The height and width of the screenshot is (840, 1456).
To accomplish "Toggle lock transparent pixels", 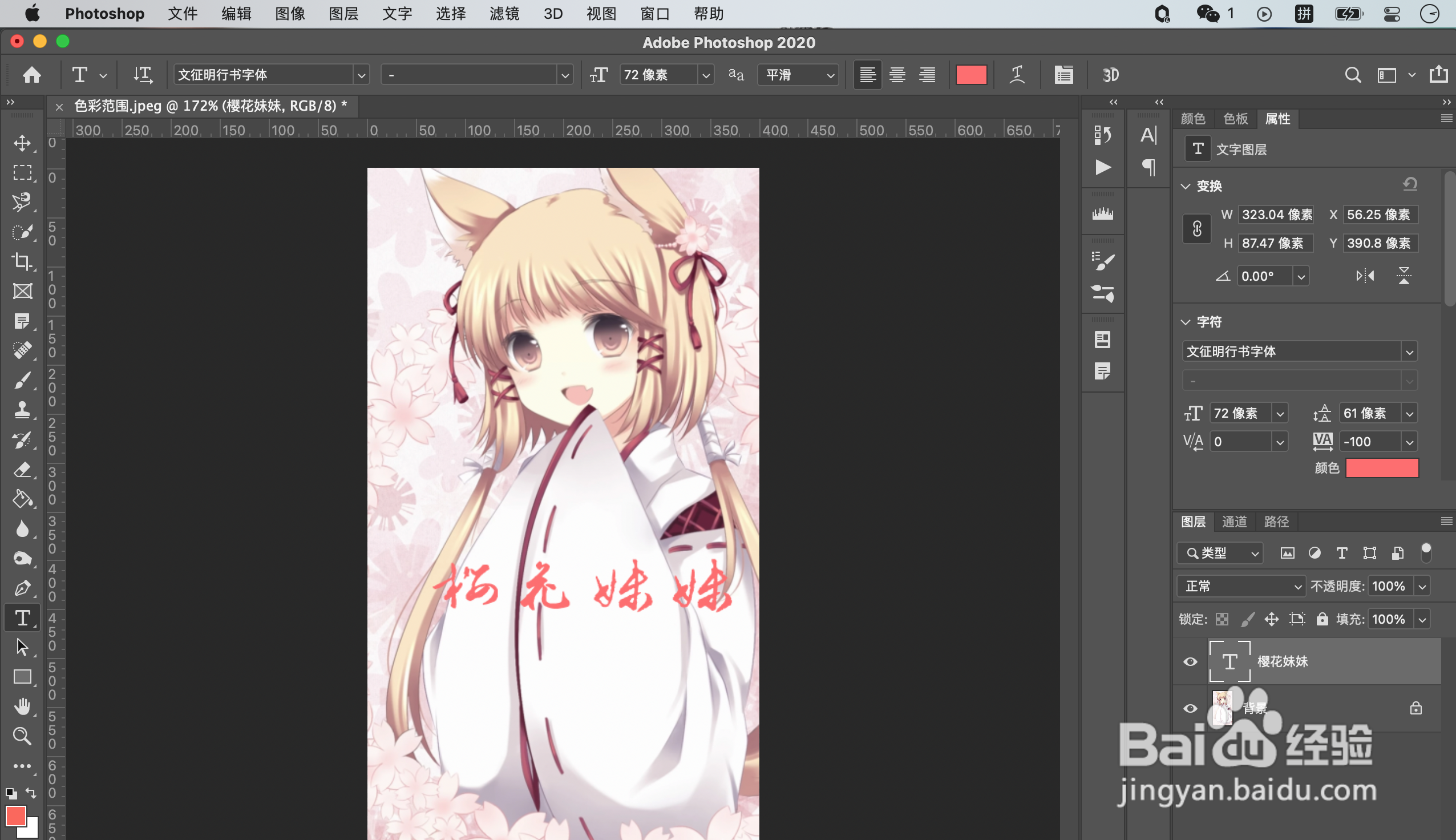I will [x=1222, y=620].
